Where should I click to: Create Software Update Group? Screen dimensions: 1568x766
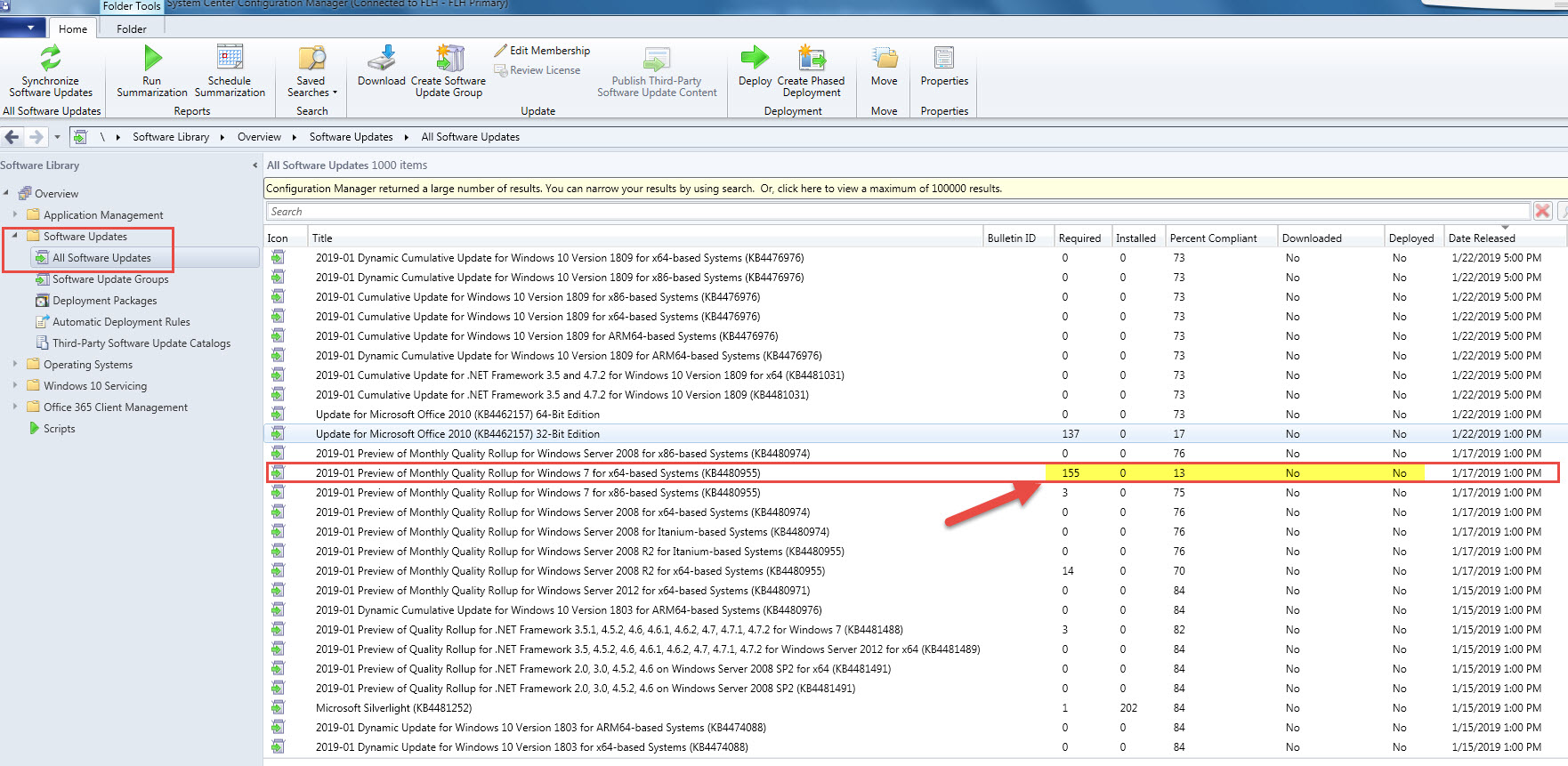coord(449,71)
